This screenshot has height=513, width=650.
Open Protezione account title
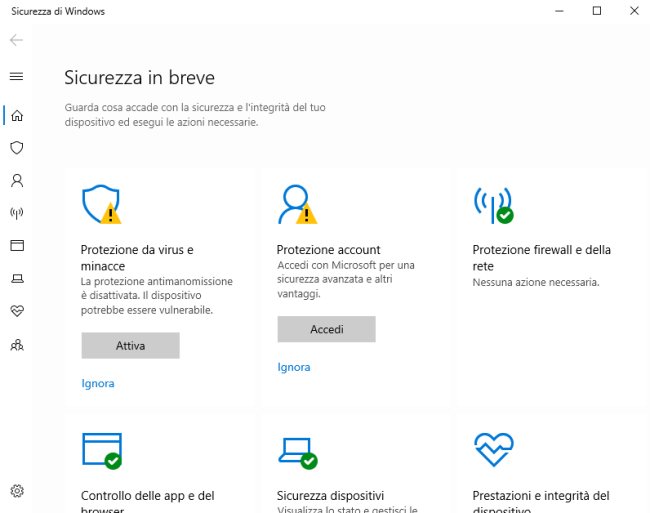tap(328, 250)
